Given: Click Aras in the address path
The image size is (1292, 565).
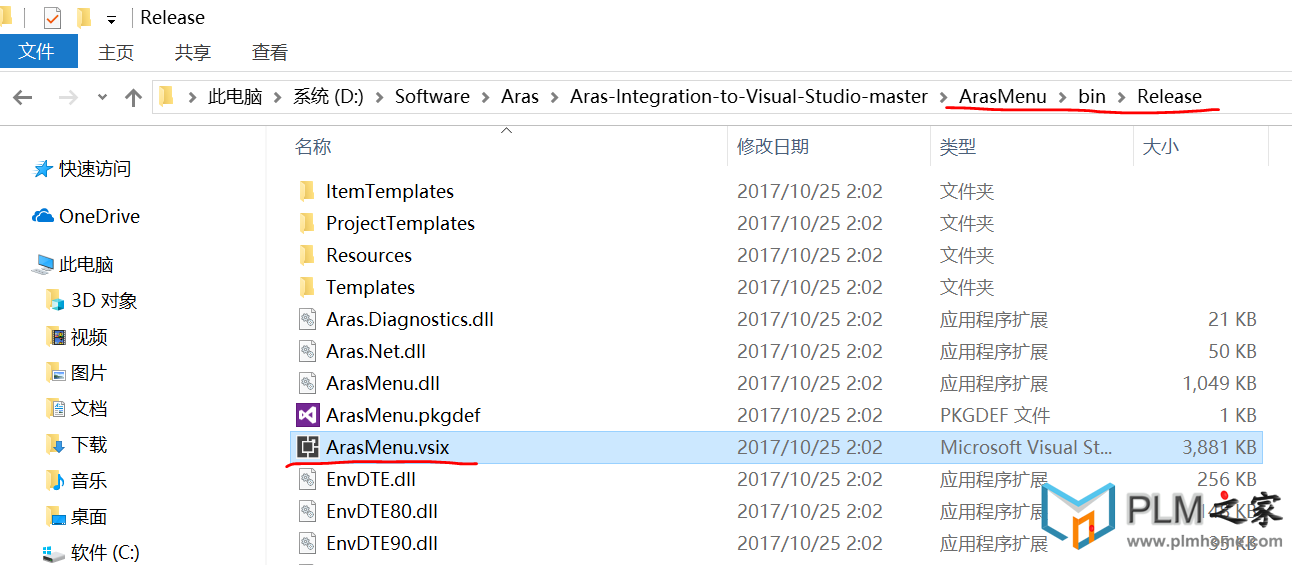Looking at the screenshot, I should click(520, 97).
